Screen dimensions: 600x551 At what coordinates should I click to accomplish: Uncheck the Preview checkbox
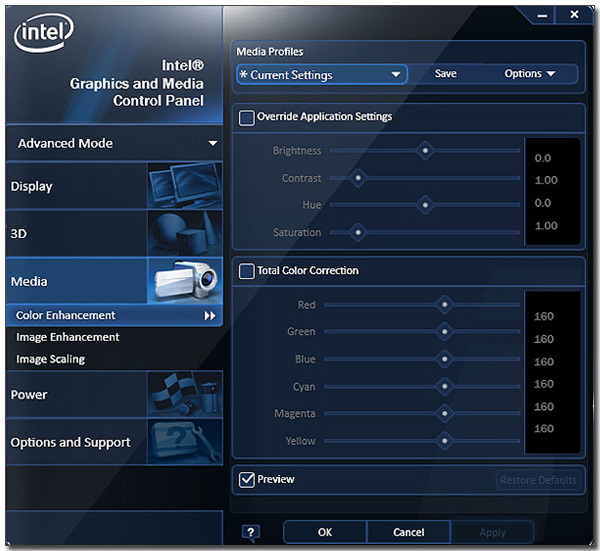click(246, 479)
